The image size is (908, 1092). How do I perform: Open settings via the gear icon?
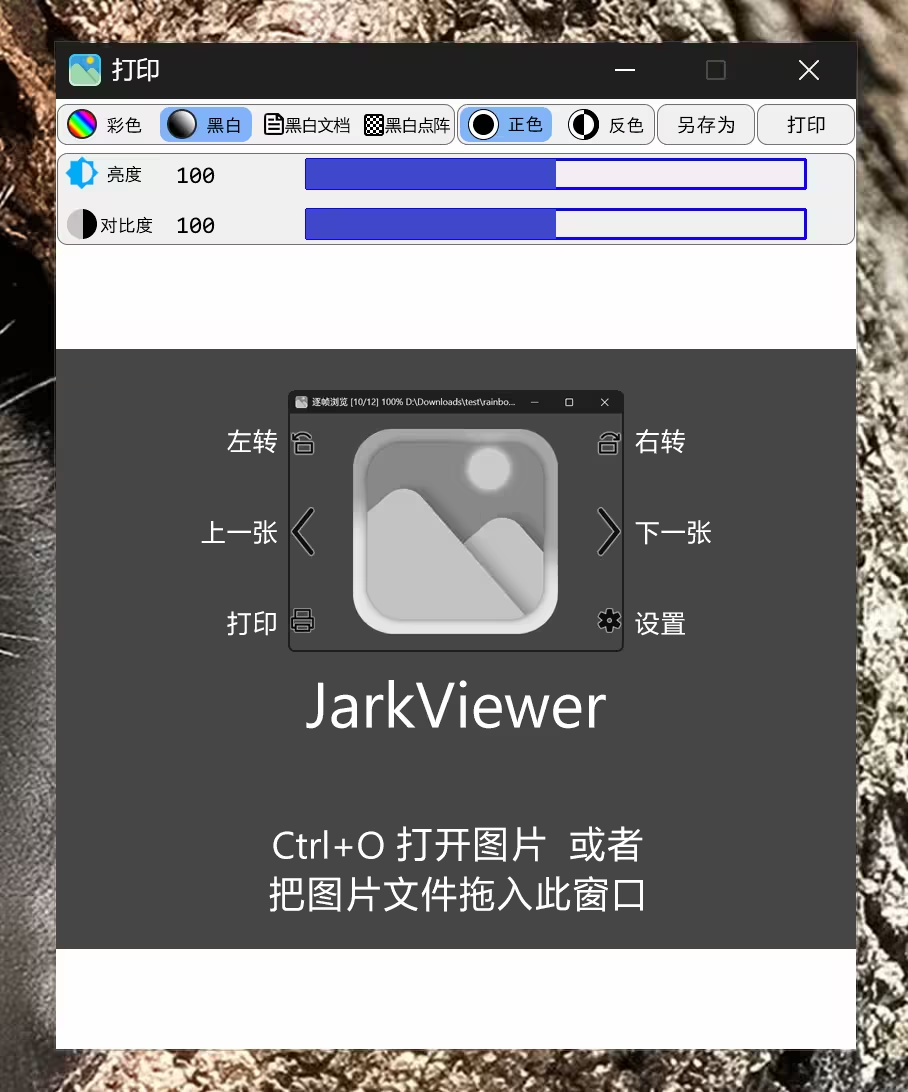(608, 621)
